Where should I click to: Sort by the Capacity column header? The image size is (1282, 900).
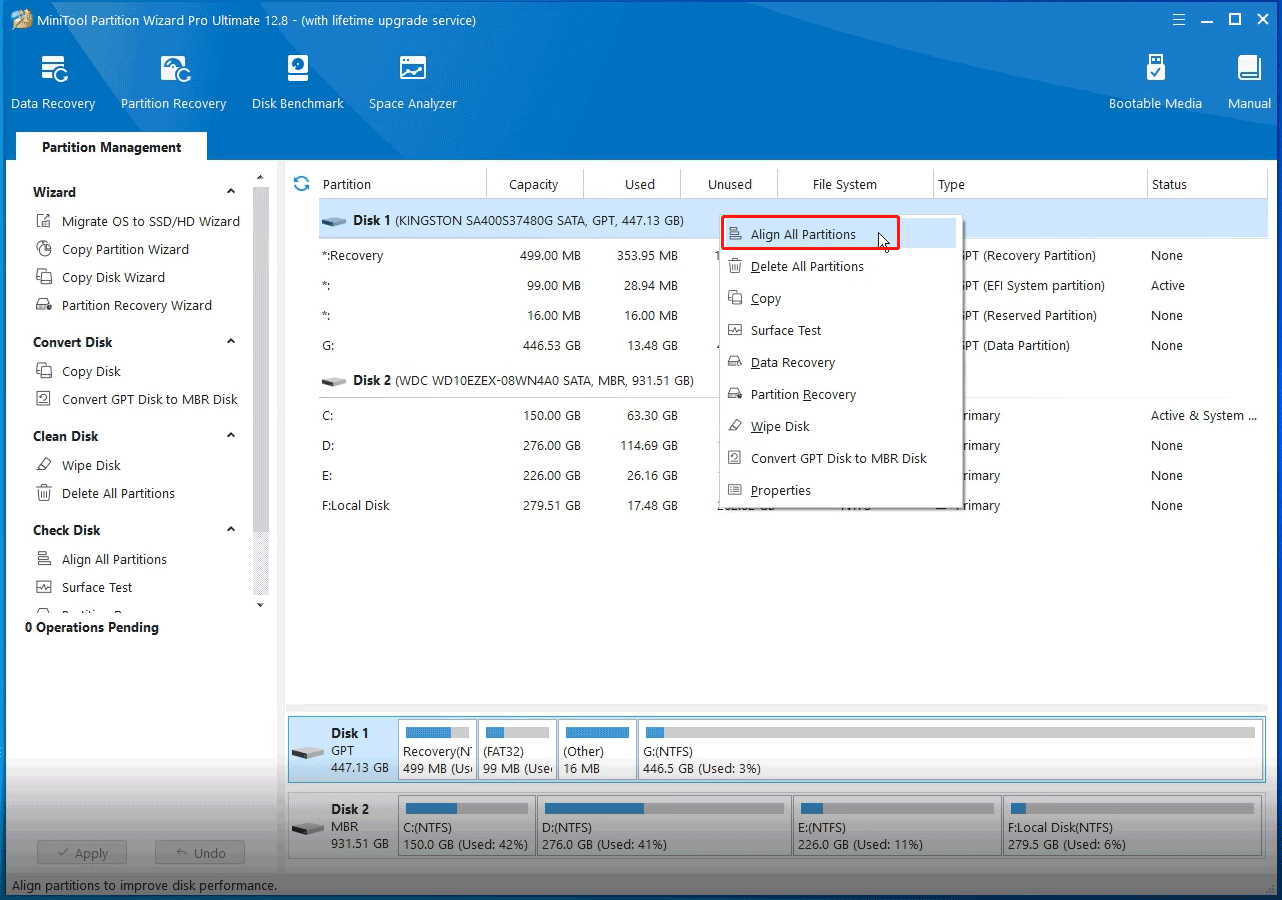(x=534, y=184)
